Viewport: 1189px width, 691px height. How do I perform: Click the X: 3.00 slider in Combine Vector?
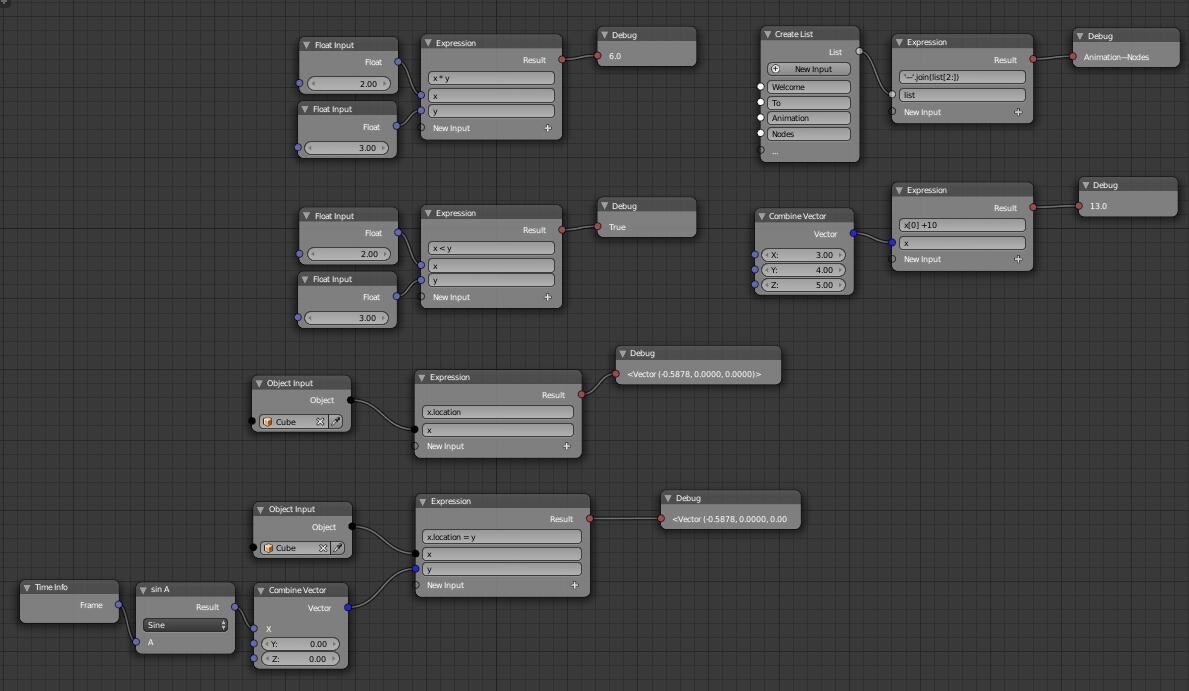pos(803,255)
